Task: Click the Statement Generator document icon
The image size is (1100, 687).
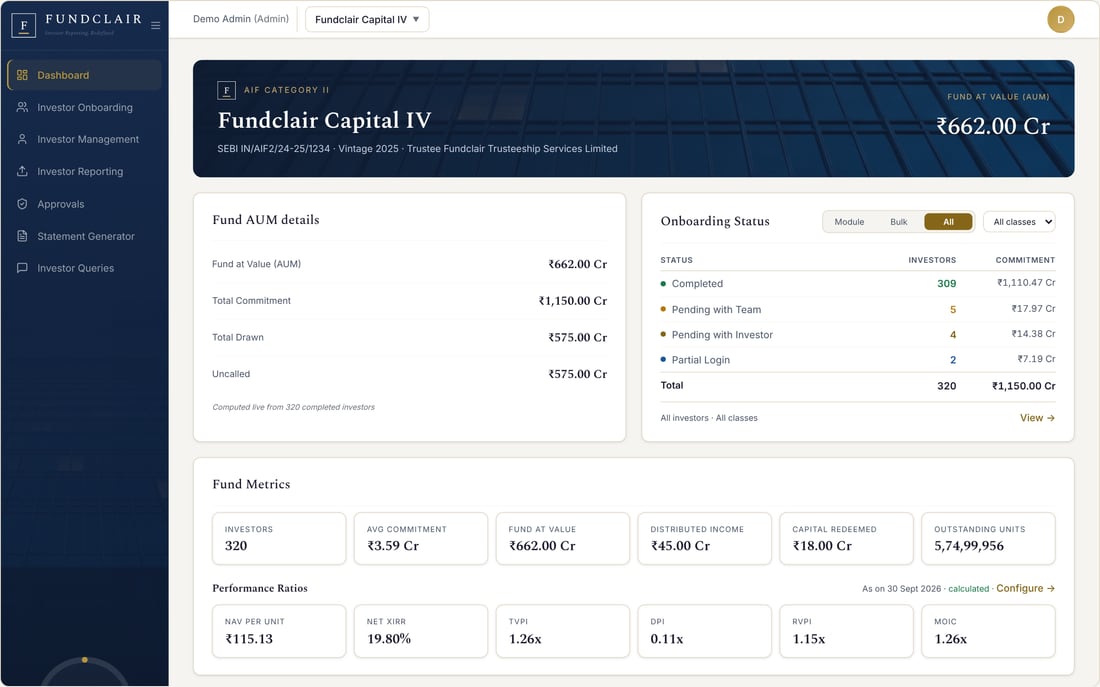Action: click(22, 236)
